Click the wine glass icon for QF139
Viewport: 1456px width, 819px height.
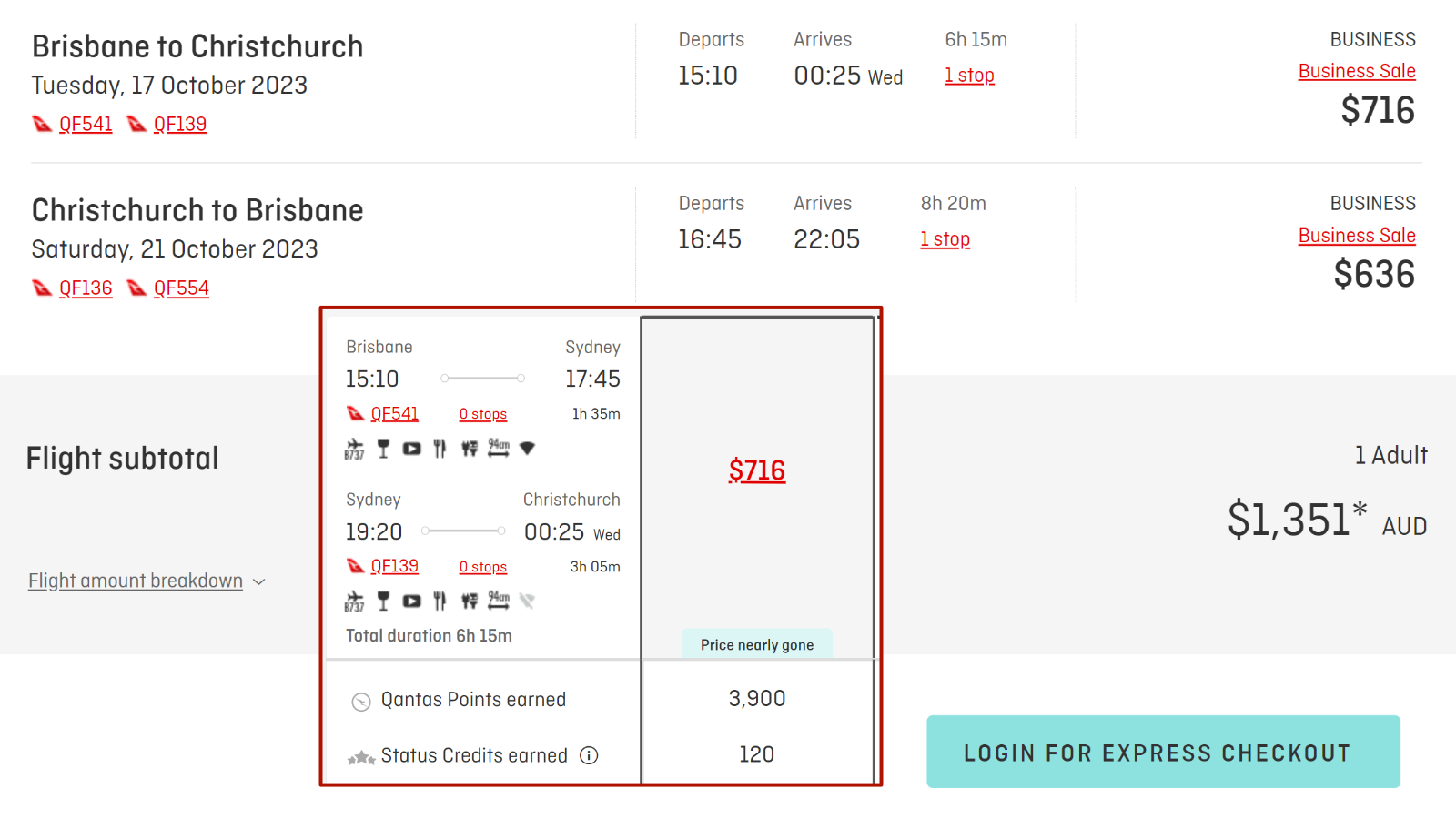(383, 601)
